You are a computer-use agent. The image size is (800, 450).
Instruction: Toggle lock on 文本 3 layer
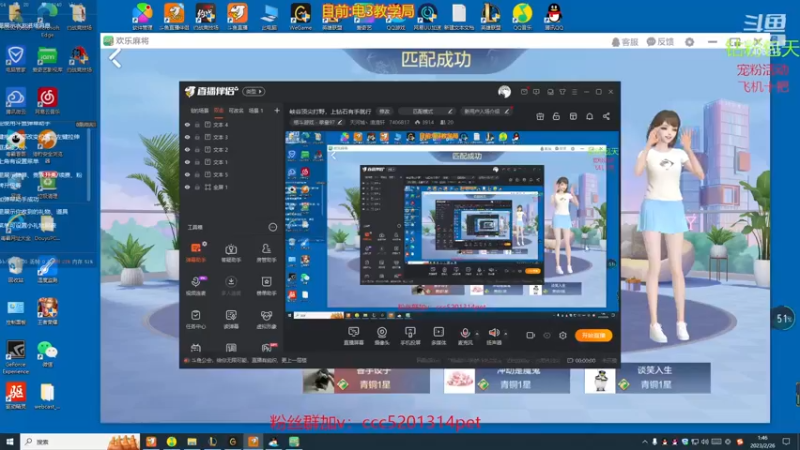pos(197,137)
